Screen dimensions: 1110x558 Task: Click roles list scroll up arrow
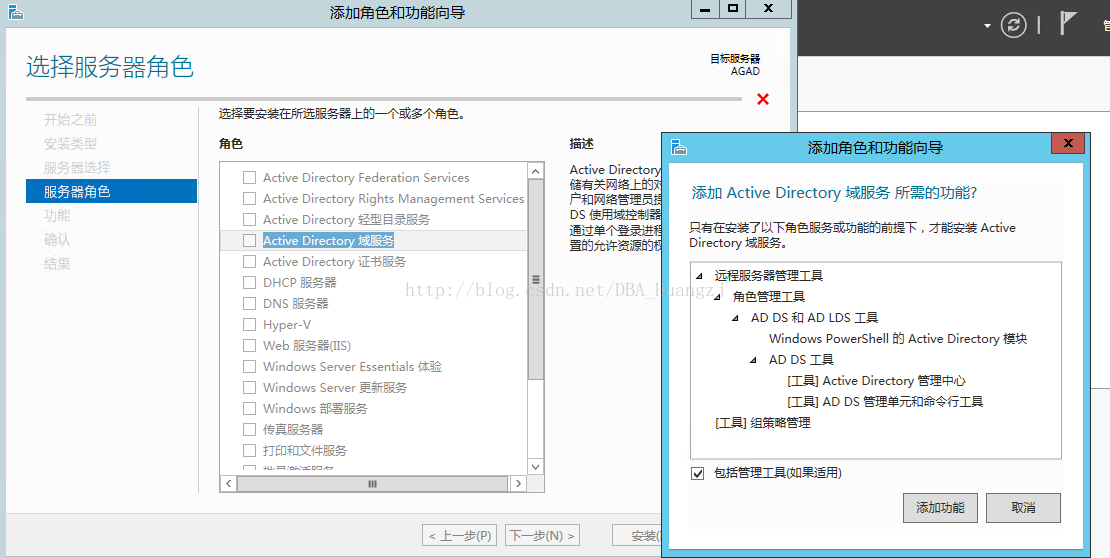tap(536, 171)
